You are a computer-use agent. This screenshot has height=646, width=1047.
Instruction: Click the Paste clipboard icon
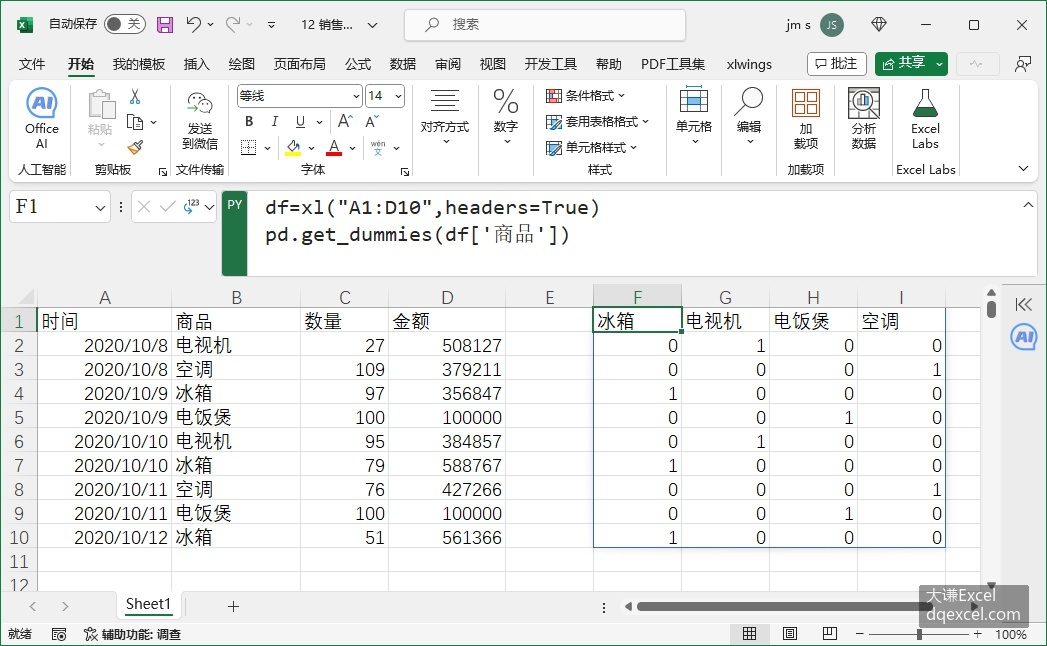[x=101, y=105]
